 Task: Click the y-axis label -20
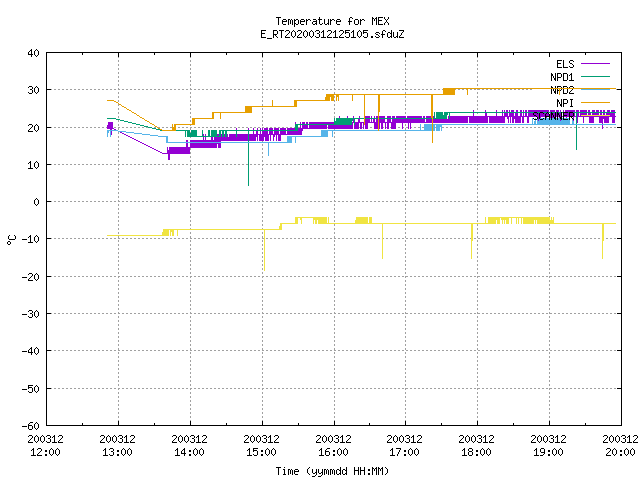(30, 277)
